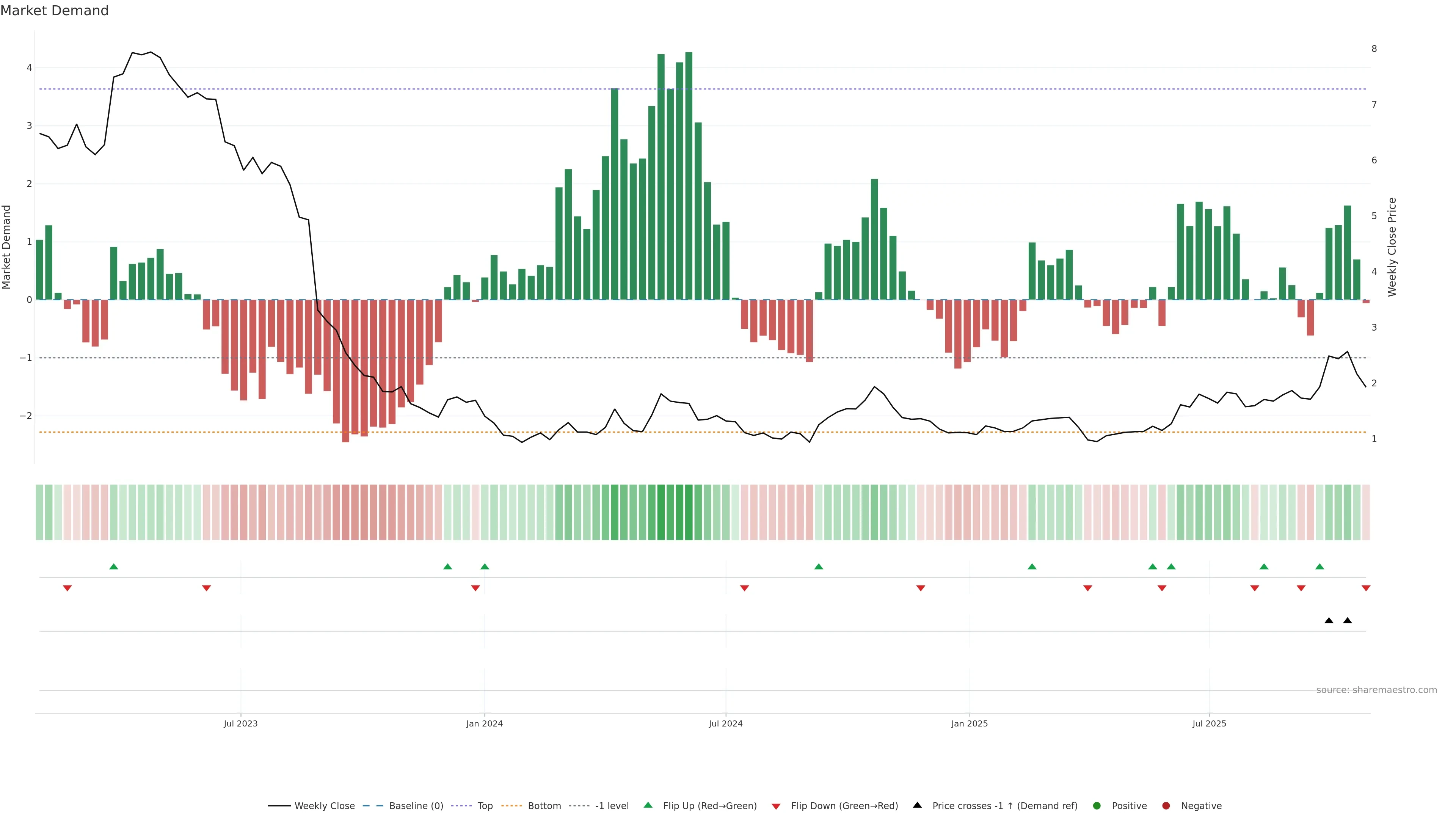
Task: Click the first green flip-up triangle marker
Action: (x=114, y=567)
